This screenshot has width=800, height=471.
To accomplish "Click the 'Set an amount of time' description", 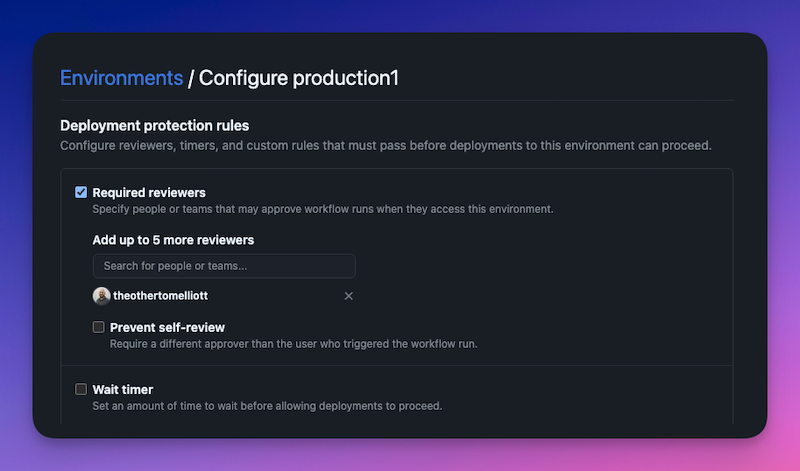I will pos(266,406).
